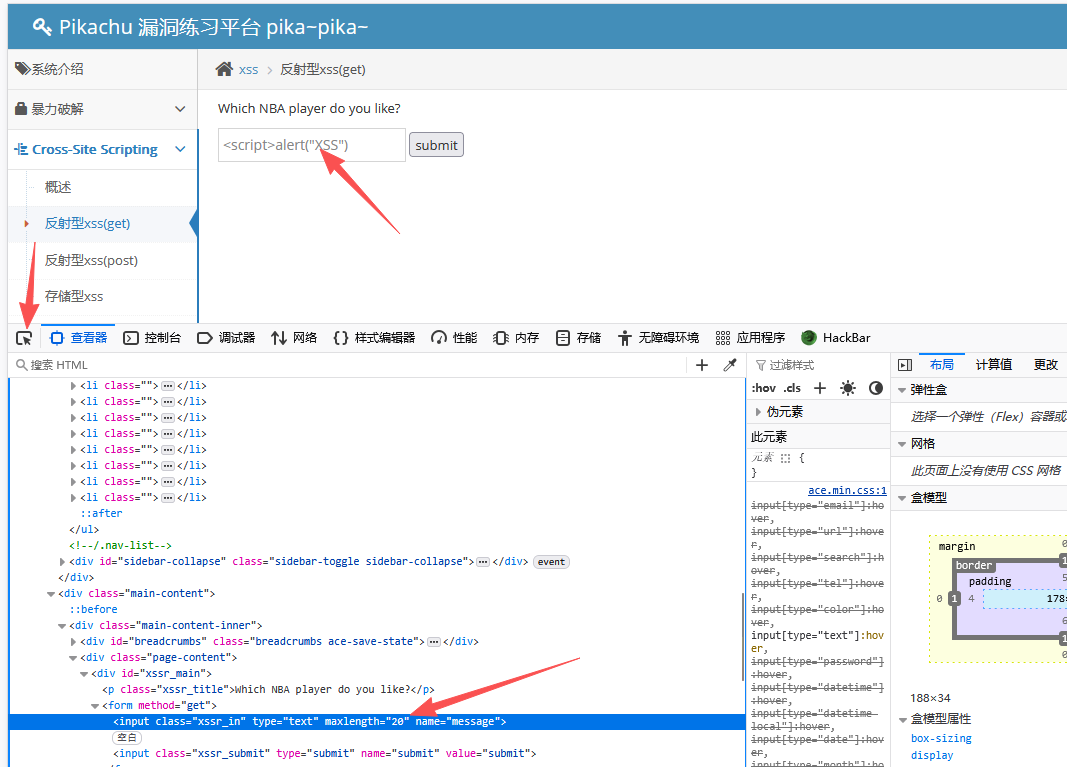
Task: Toggle light color scheme simulation sun icon
Action: (x=848, y=388)
